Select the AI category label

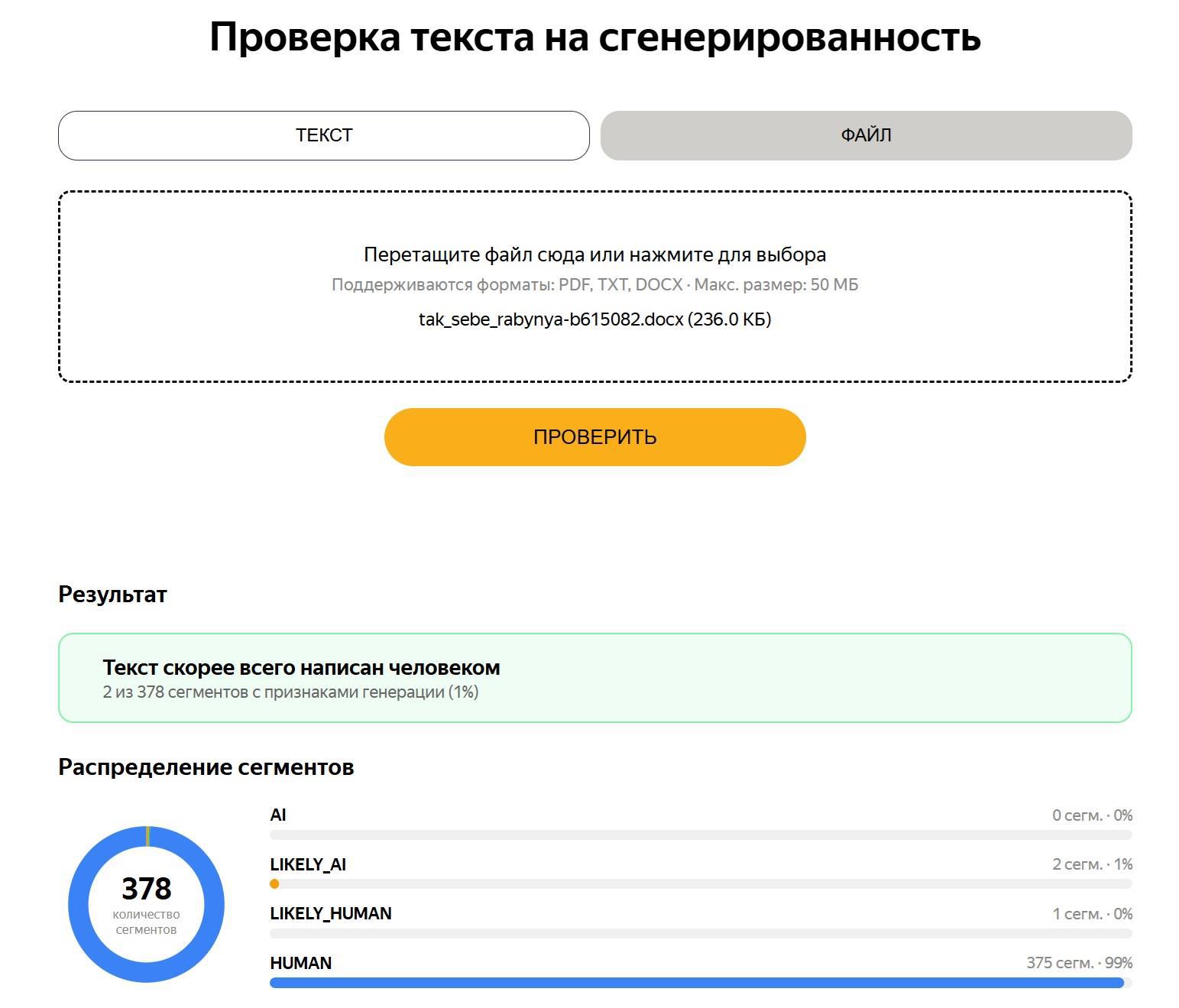278,815
